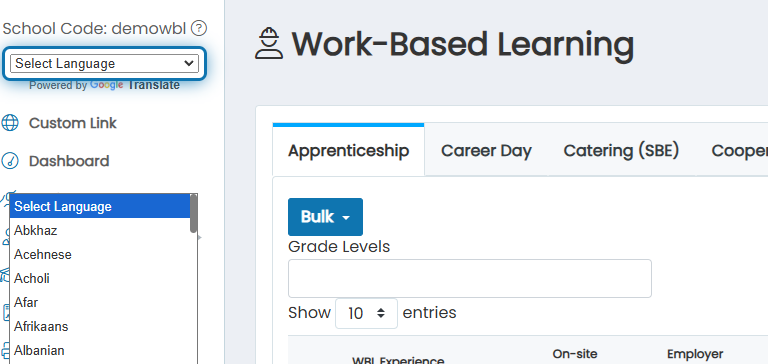Open the Catering (SBE) tab

pyautogui.click(x=621, y=150)
